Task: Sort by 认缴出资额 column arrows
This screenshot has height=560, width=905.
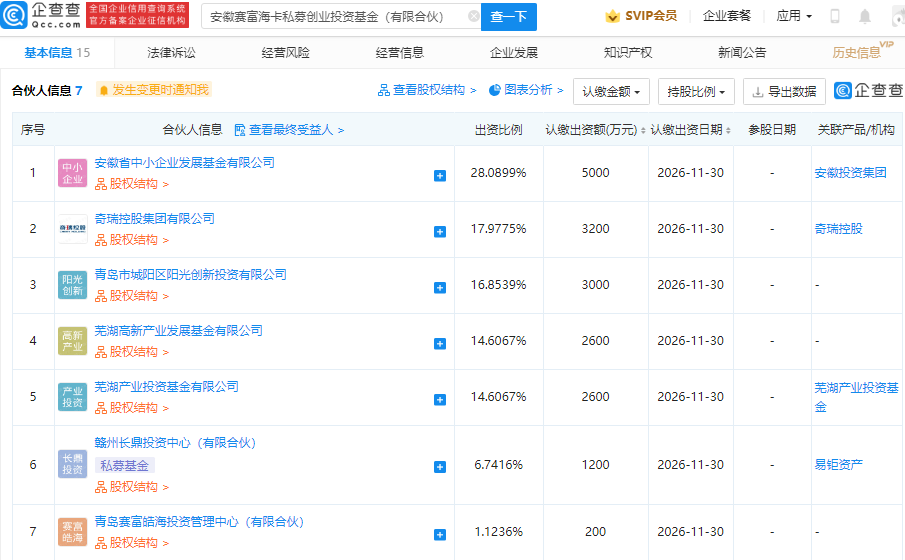Action: (643, 130)
